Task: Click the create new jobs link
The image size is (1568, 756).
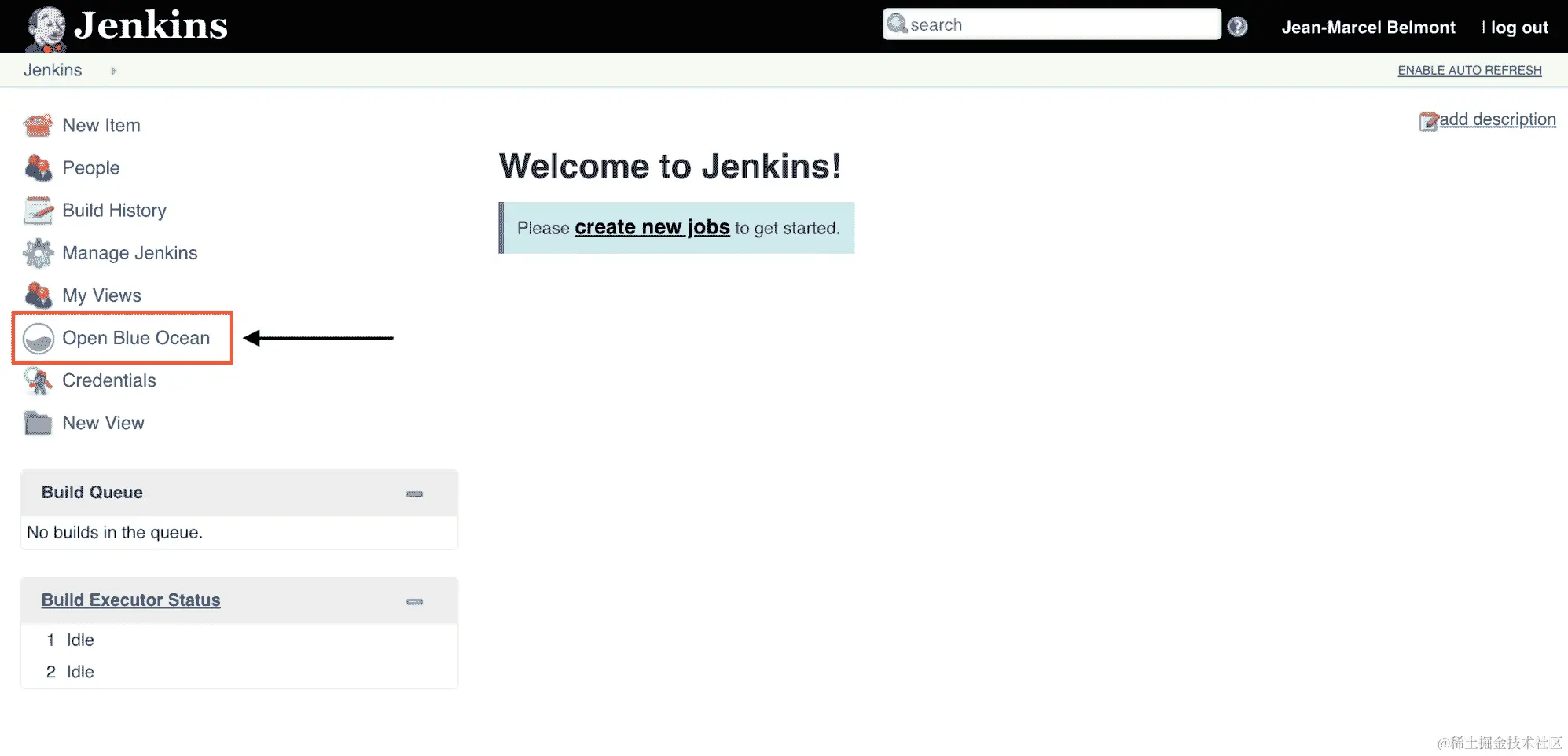Action: (652, 227)
